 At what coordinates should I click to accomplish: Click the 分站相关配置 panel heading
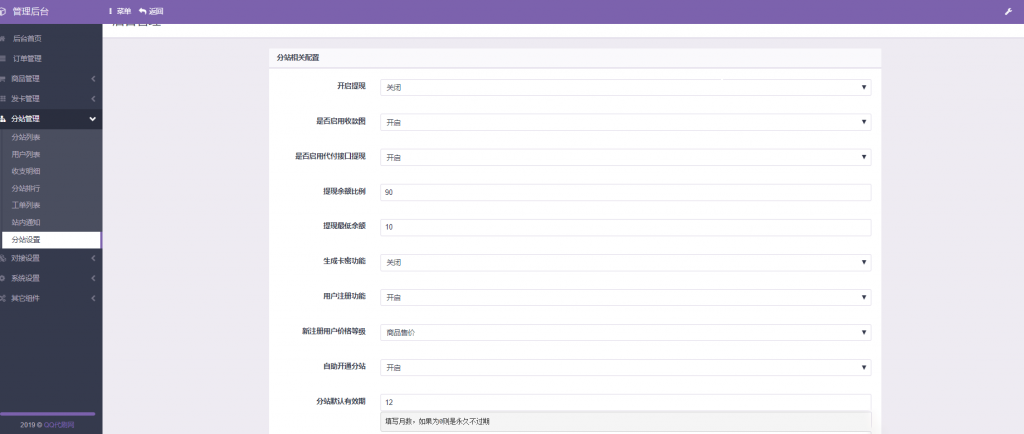[x=298, y=57]
